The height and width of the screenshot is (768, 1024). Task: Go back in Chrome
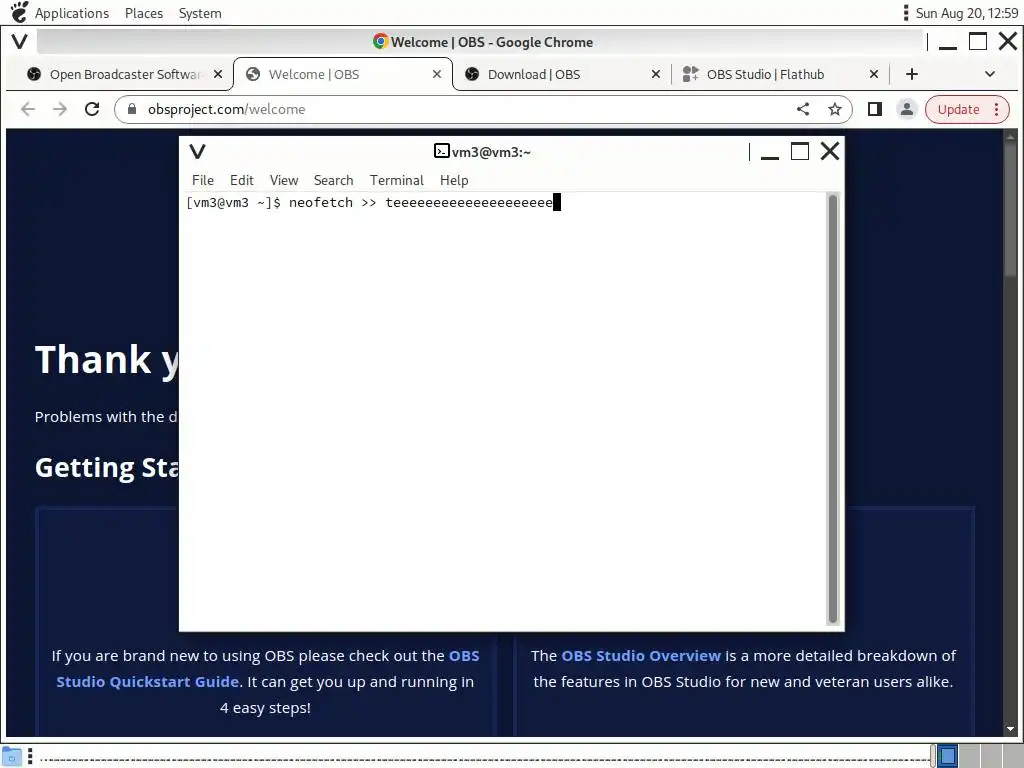click(27, 109)
